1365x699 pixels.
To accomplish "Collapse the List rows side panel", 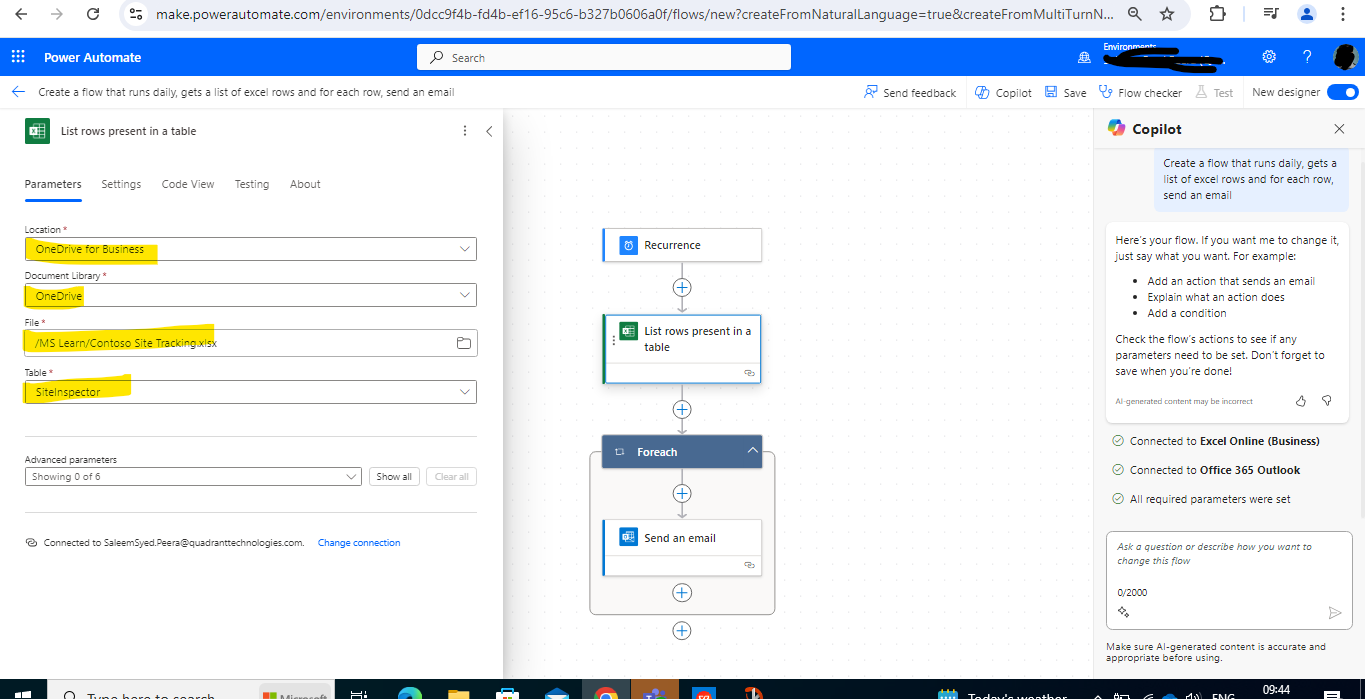I will point(489,131).
